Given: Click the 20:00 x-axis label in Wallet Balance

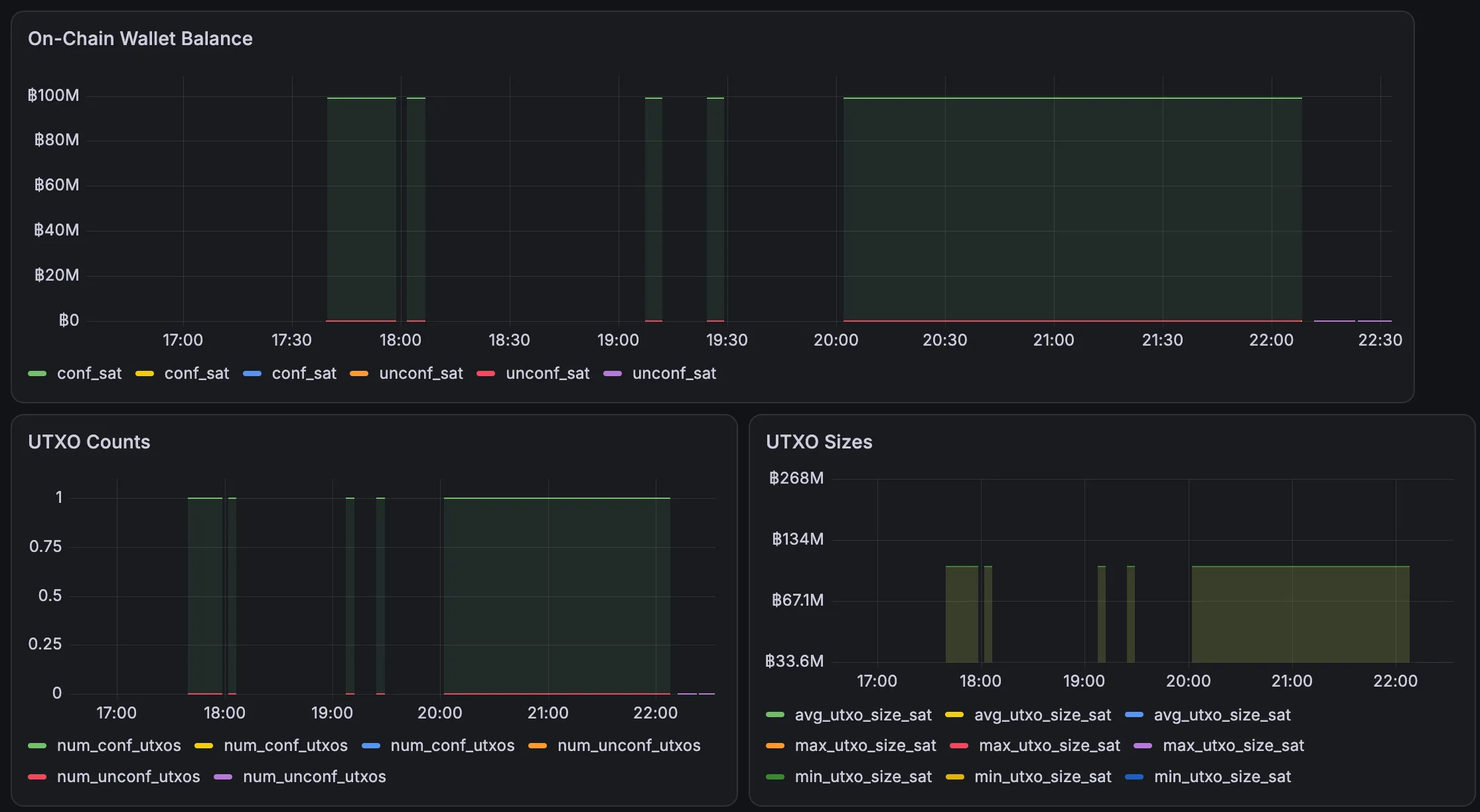Looking at the screenshot, I should pos(836,340).
